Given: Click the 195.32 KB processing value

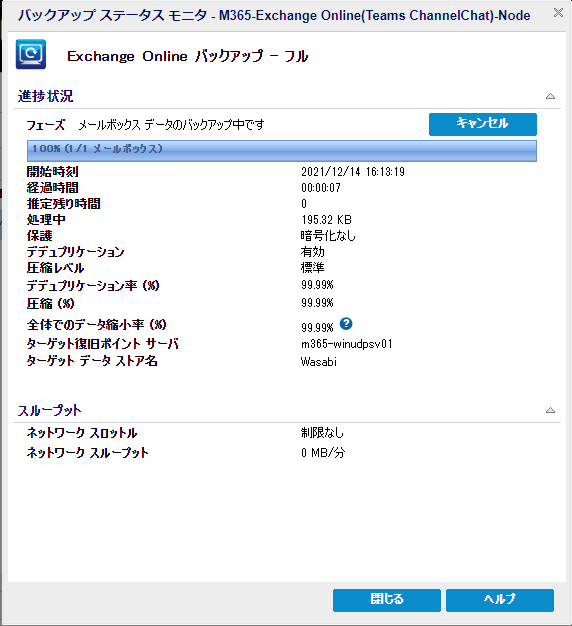Looking at the screenshot, I should coord(326,220).
